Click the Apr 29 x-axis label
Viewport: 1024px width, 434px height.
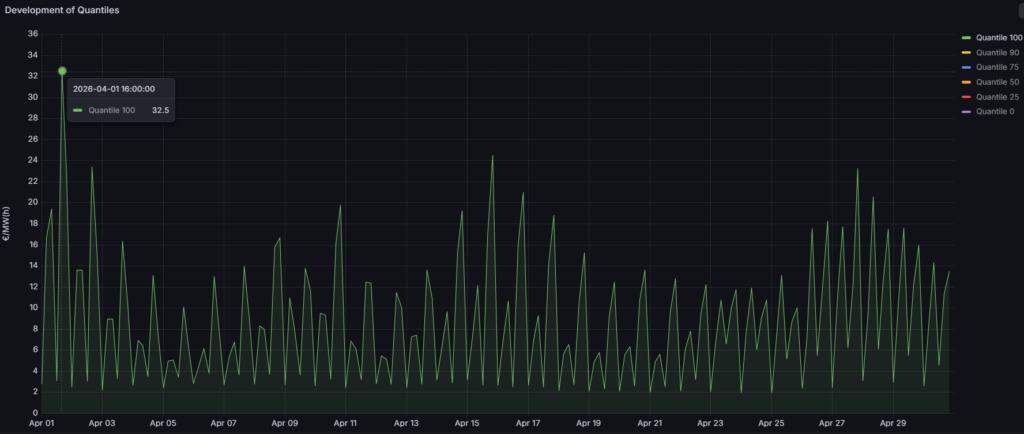pos(893,423)
